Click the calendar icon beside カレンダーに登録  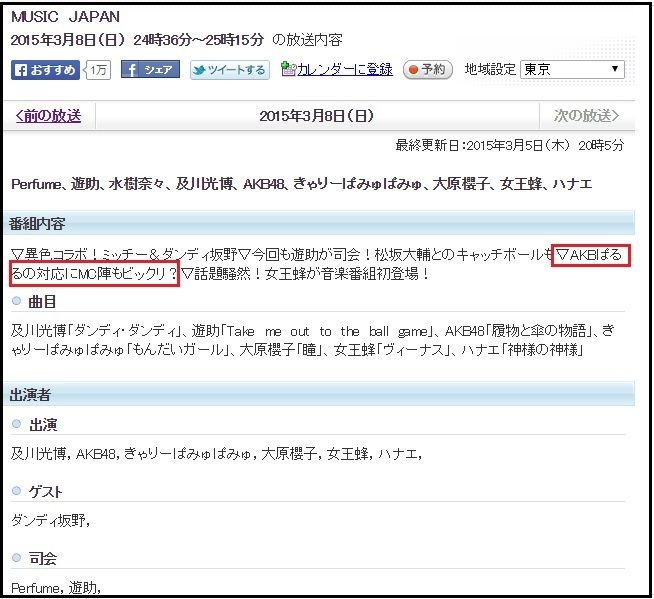click(288, 68)
